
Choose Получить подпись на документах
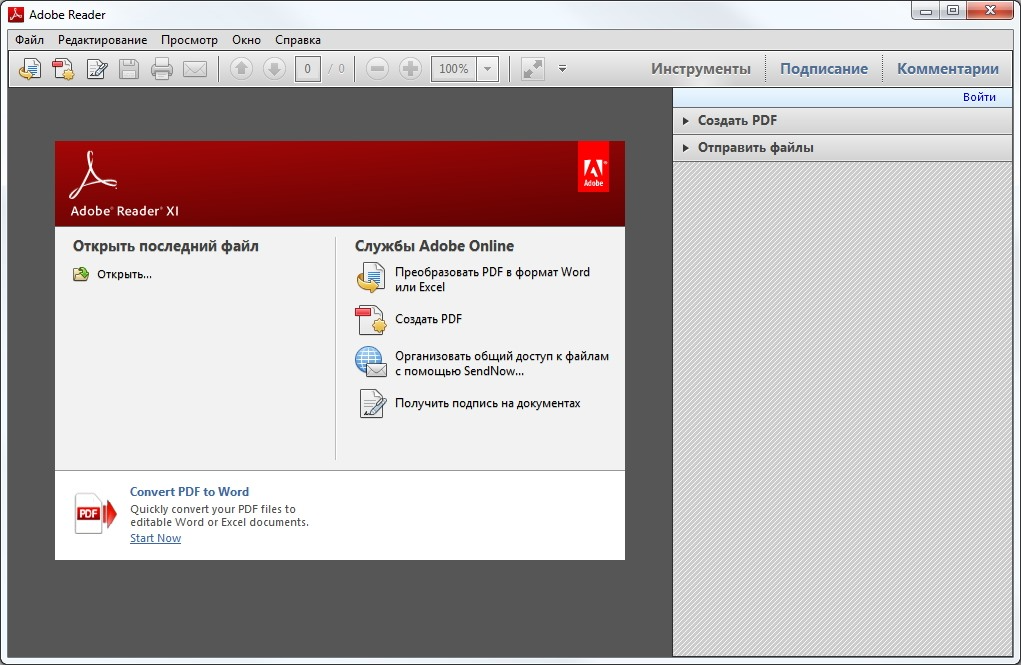487,403
